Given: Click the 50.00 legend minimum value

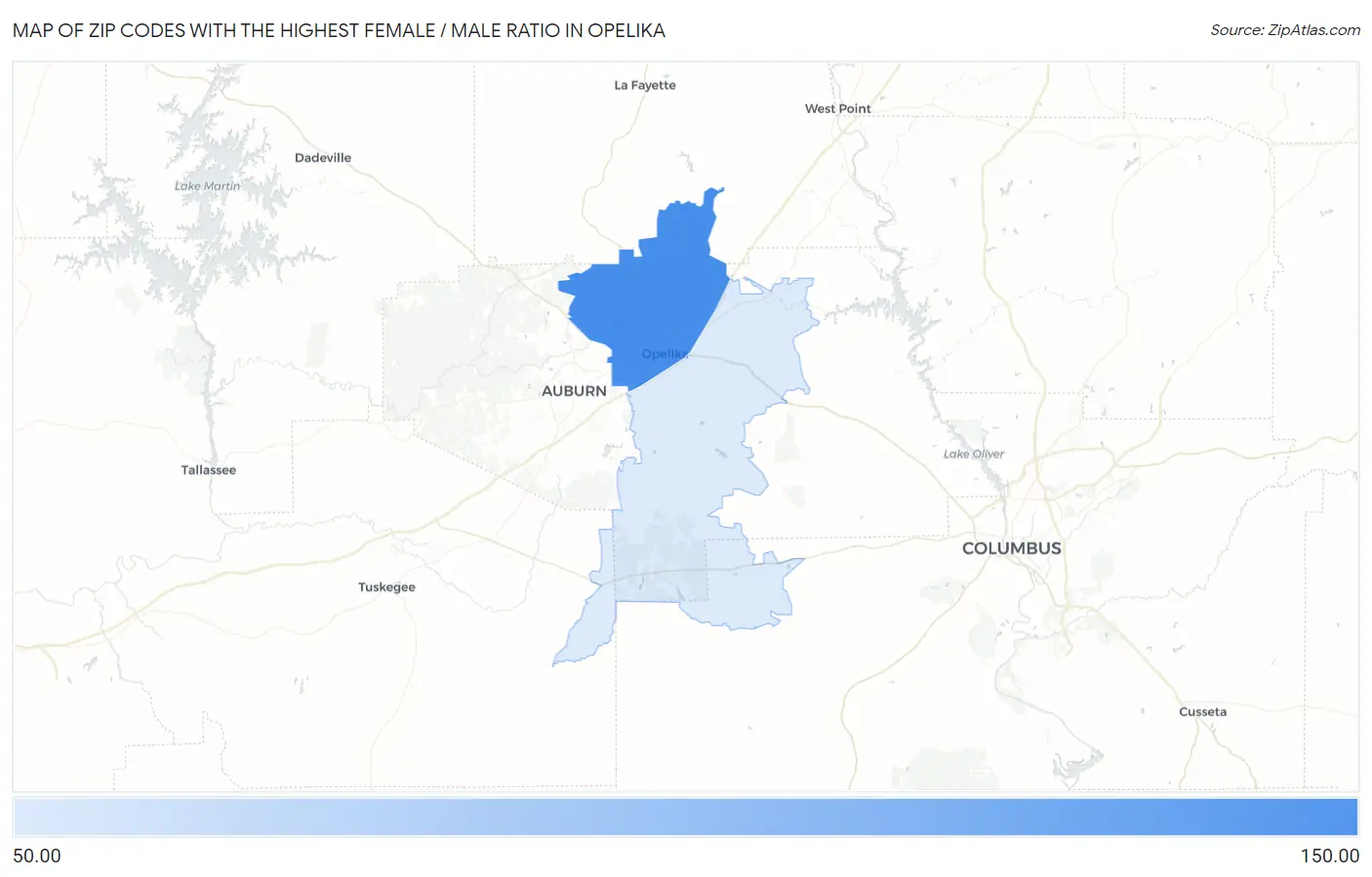Looking at the screenshot, I should 37,856.
